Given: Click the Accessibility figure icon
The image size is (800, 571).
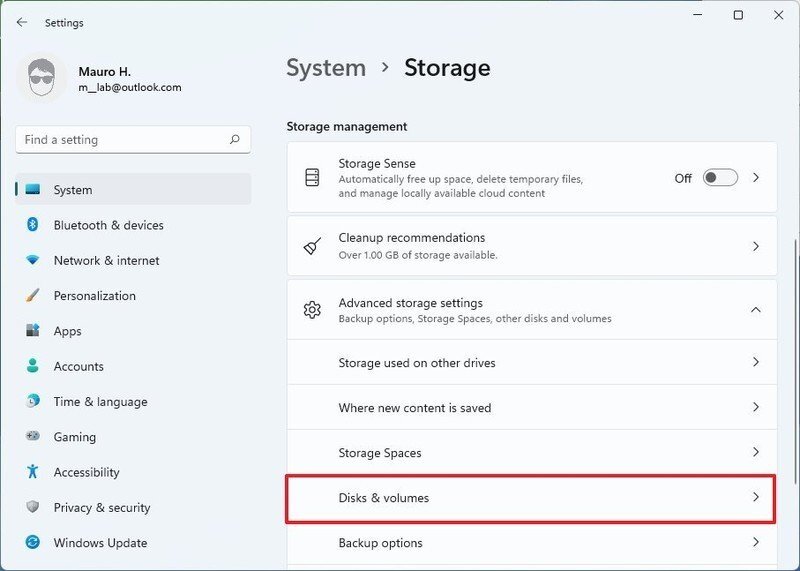Looking at the screenshot, I should [33, 472].
